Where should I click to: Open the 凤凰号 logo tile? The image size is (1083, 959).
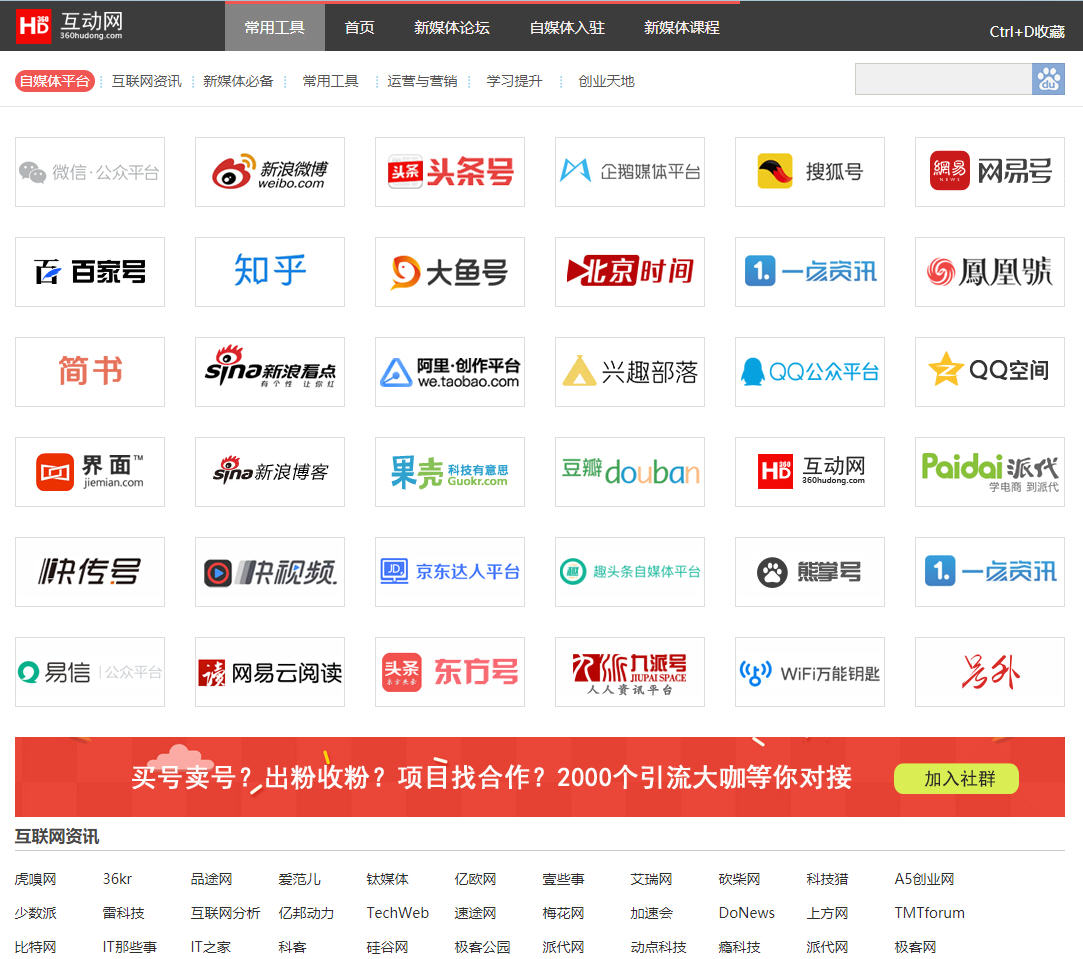(x=990, y=272)
